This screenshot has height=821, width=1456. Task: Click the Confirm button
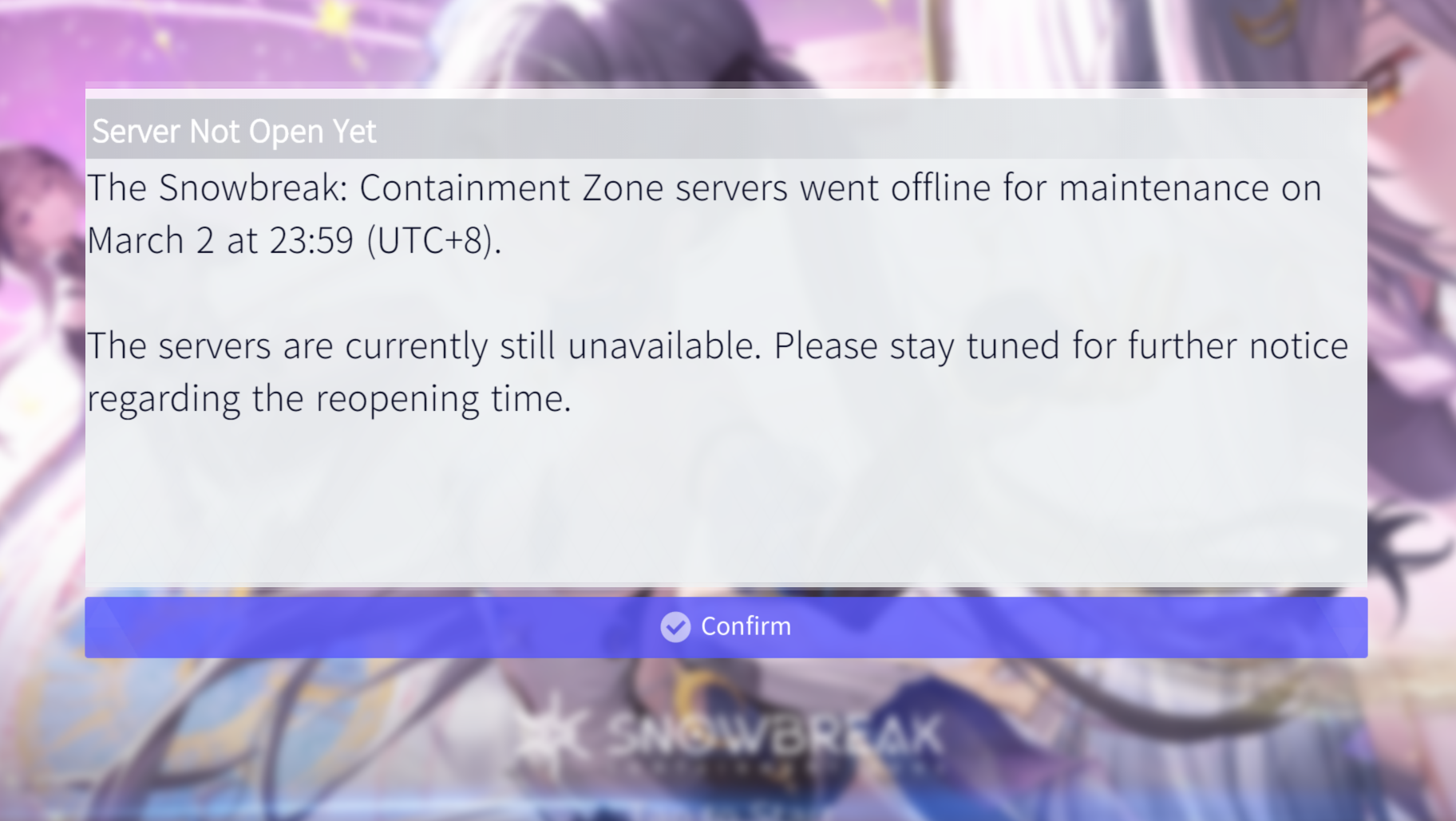[x=726, y=627]
